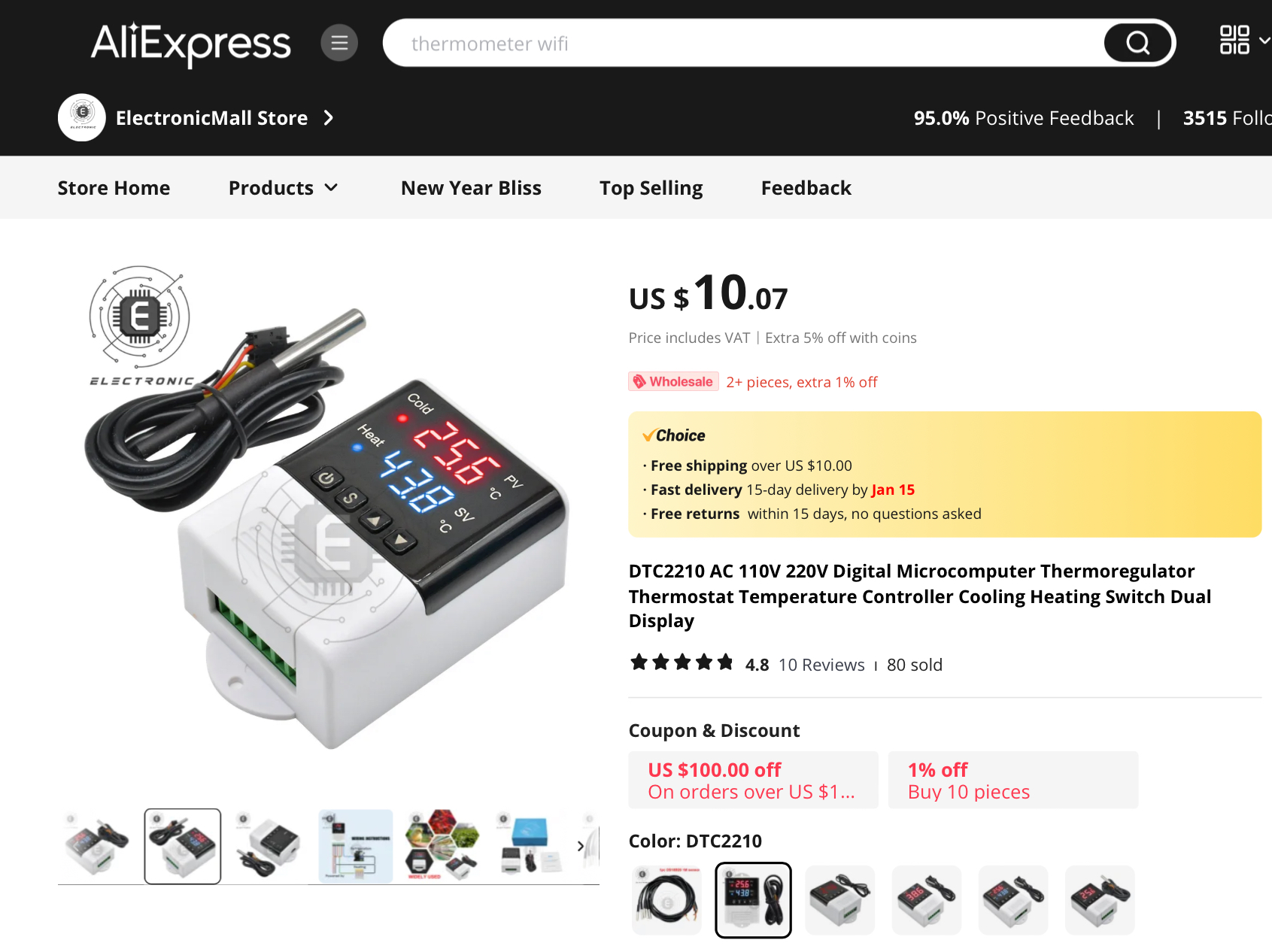Click the AliExpress logo
The width and height of the screenshot is (1272, 952).
tap(190, 44)
